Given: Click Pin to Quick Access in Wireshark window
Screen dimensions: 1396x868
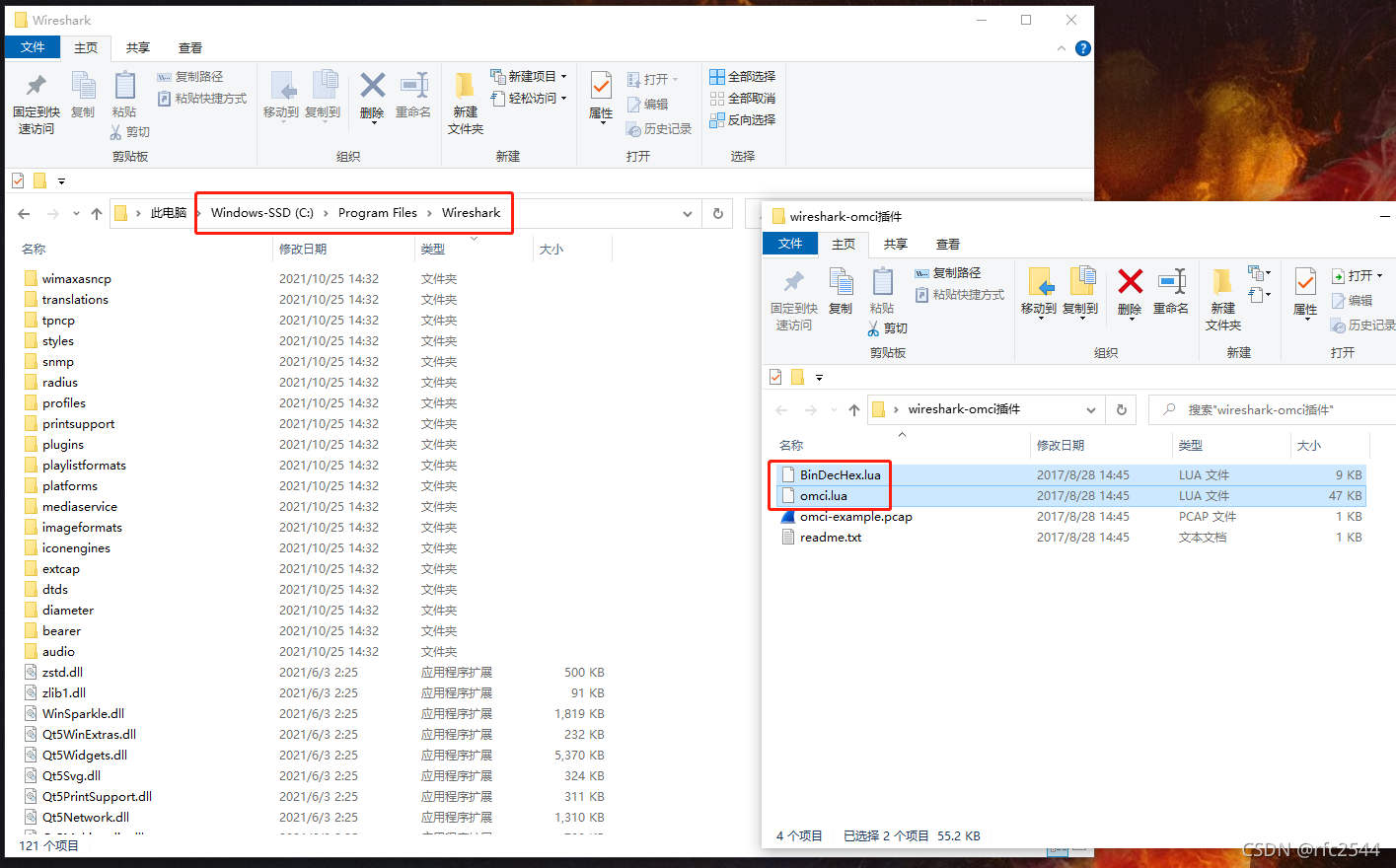Looking at the screenshot, I should click(x=37, y=104).
